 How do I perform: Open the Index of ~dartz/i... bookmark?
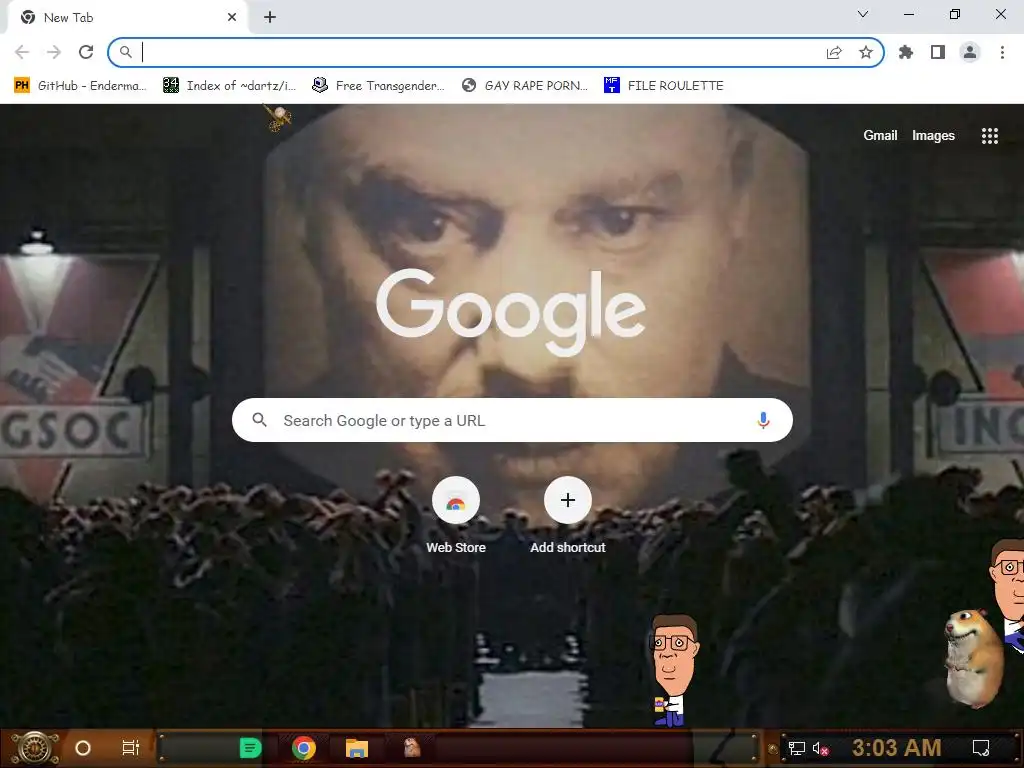click(229, 86)
